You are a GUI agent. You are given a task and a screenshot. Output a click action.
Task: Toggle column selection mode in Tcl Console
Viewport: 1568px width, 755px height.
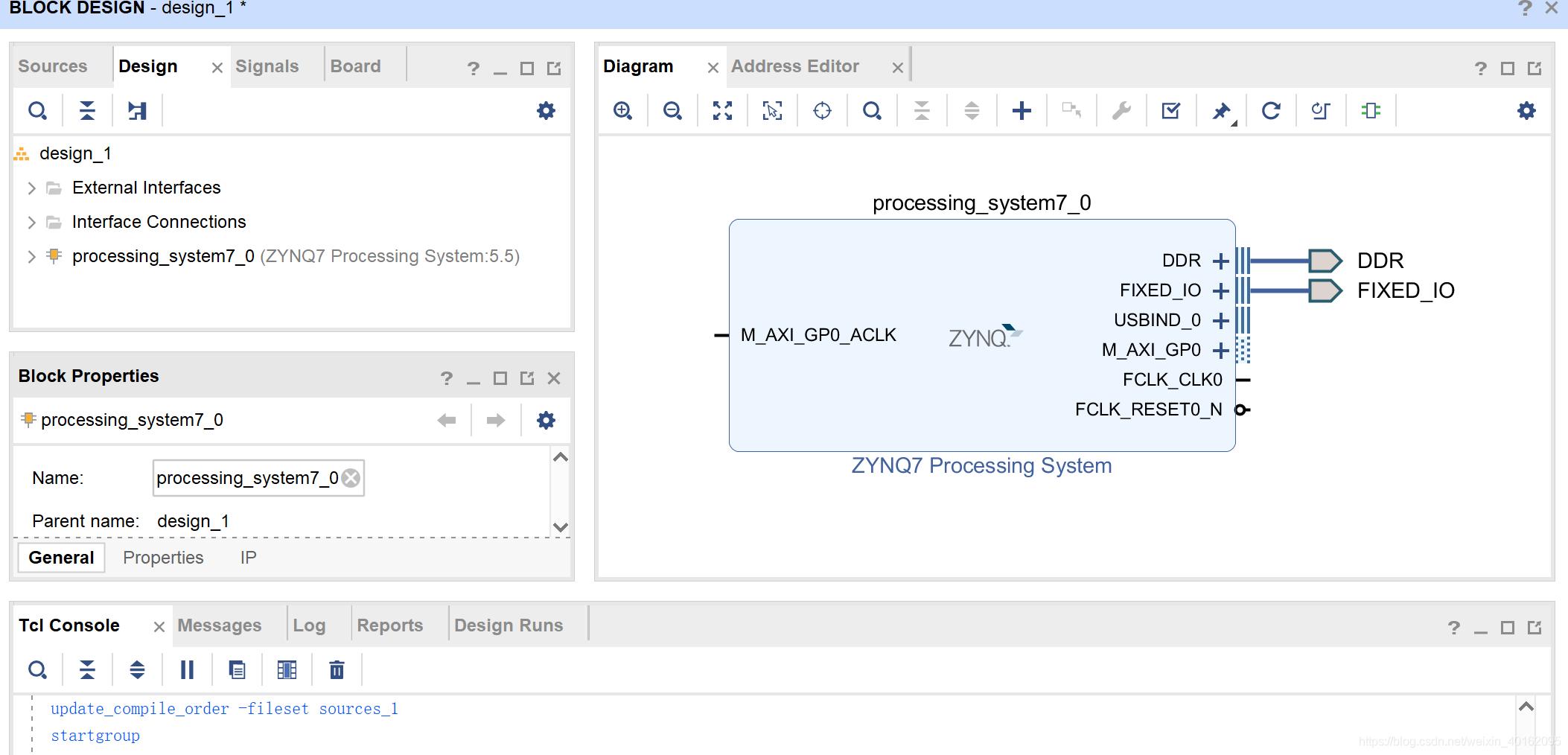click(x=287, y=670)
